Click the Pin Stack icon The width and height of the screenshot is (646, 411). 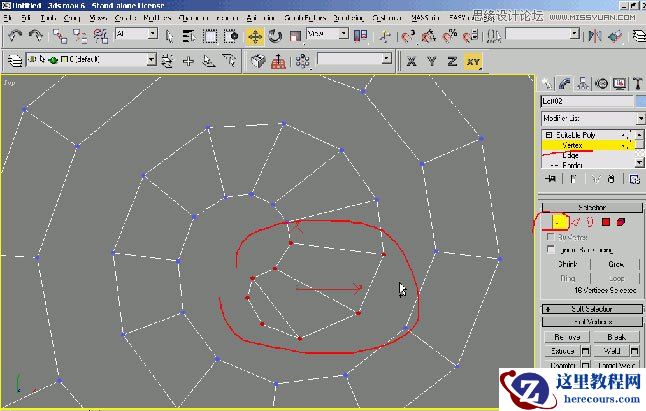click(551, 179)
